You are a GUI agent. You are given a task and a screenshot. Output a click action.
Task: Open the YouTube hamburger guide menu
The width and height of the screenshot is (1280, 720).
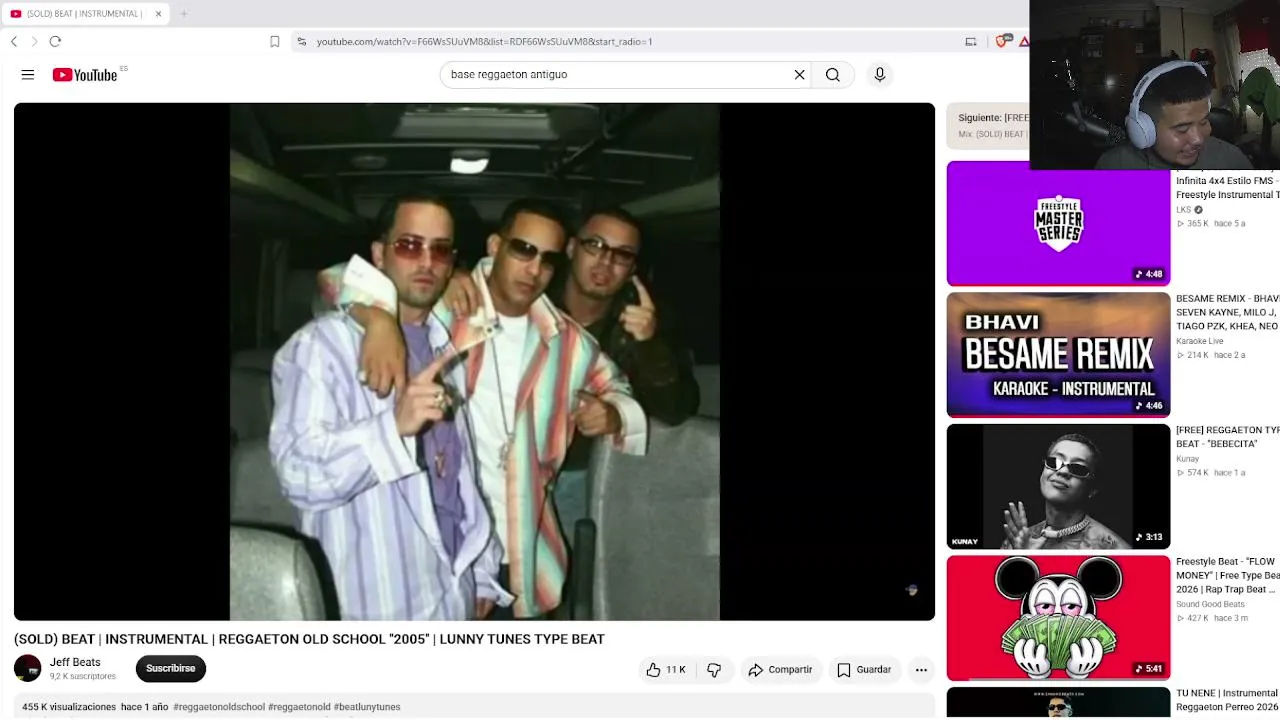(x=28, y=75)
